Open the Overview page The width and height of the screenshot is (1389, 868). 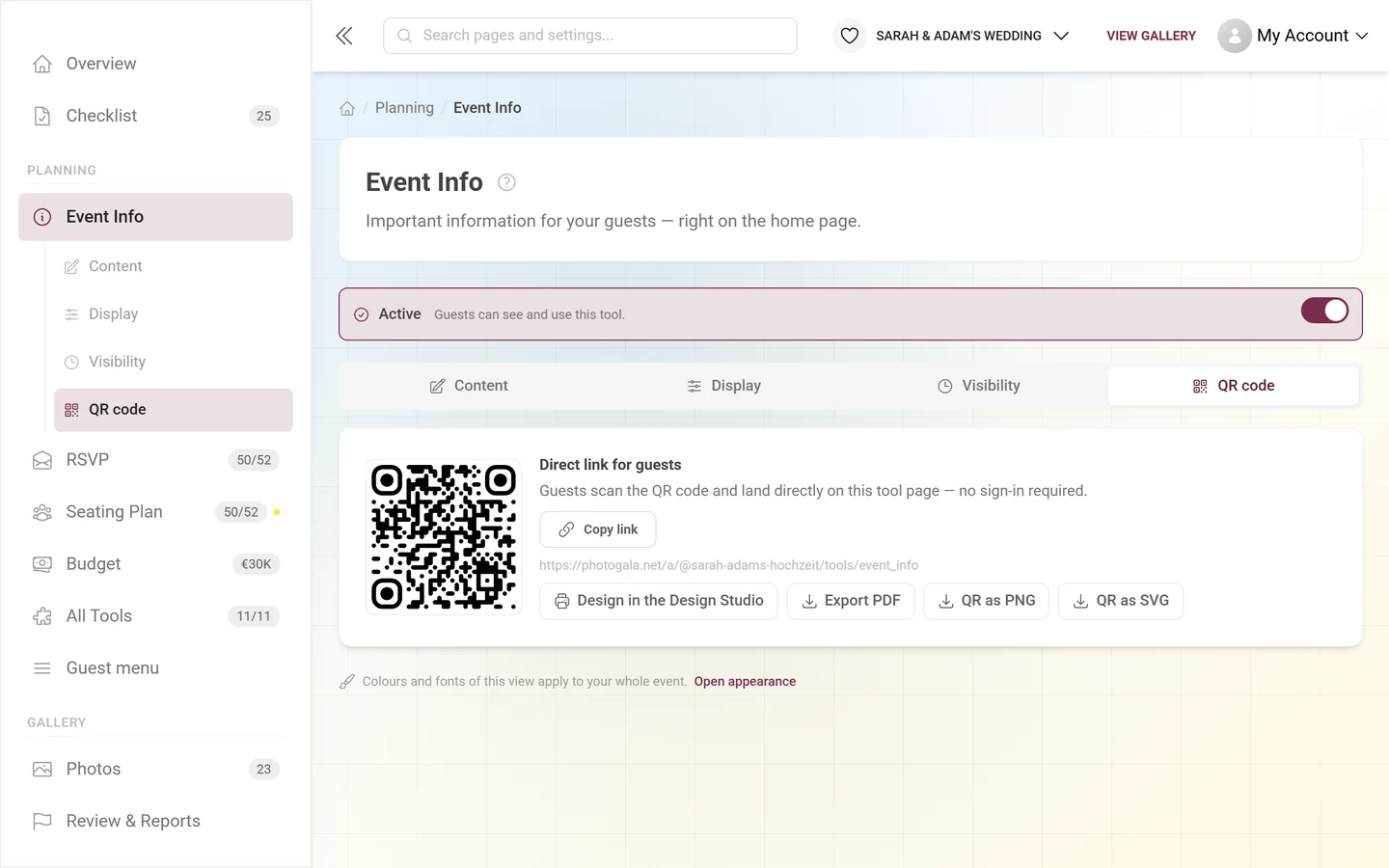(155, 64)
